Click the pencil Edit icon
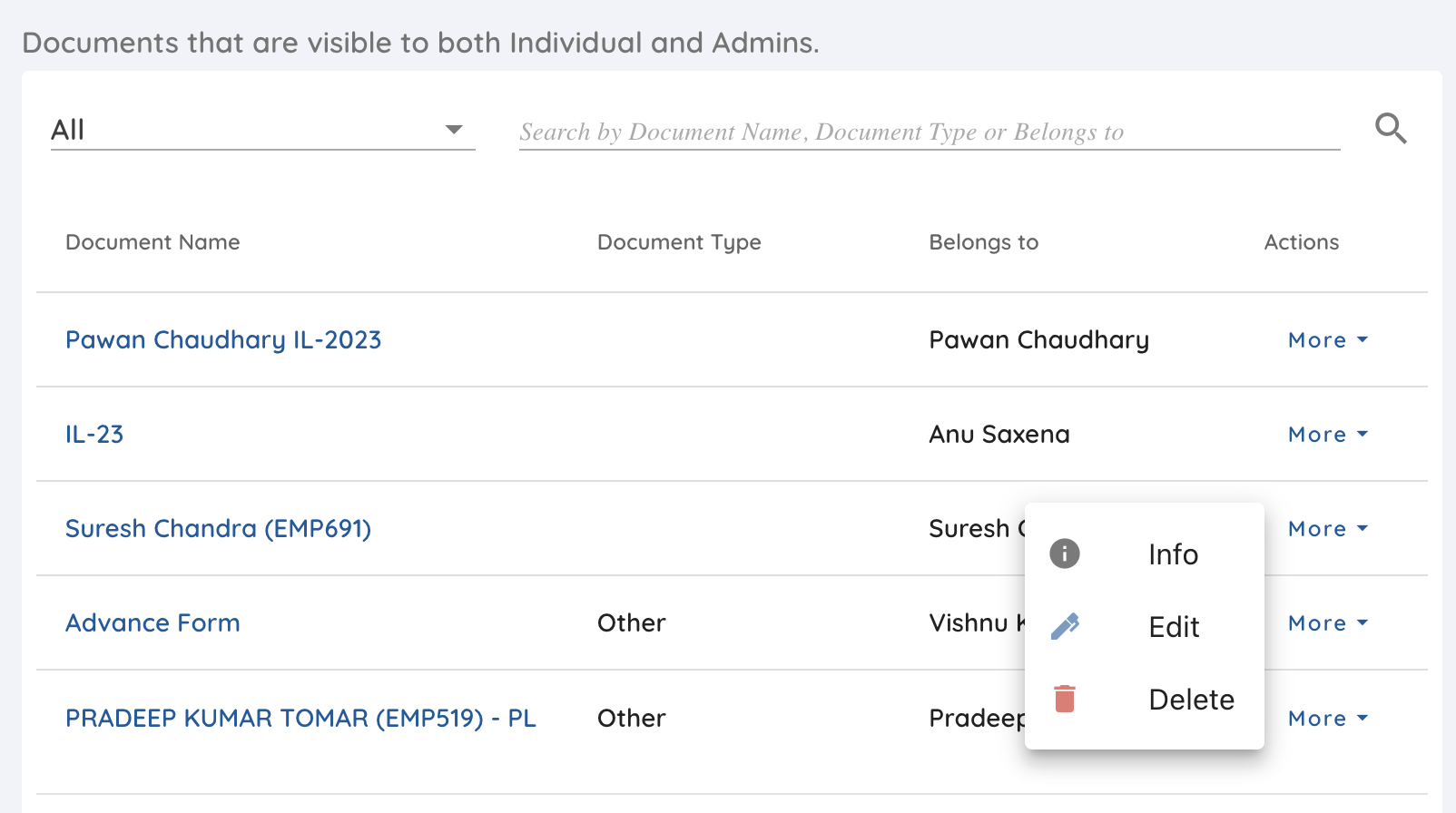1456x813 pixels. point(1064,626)
